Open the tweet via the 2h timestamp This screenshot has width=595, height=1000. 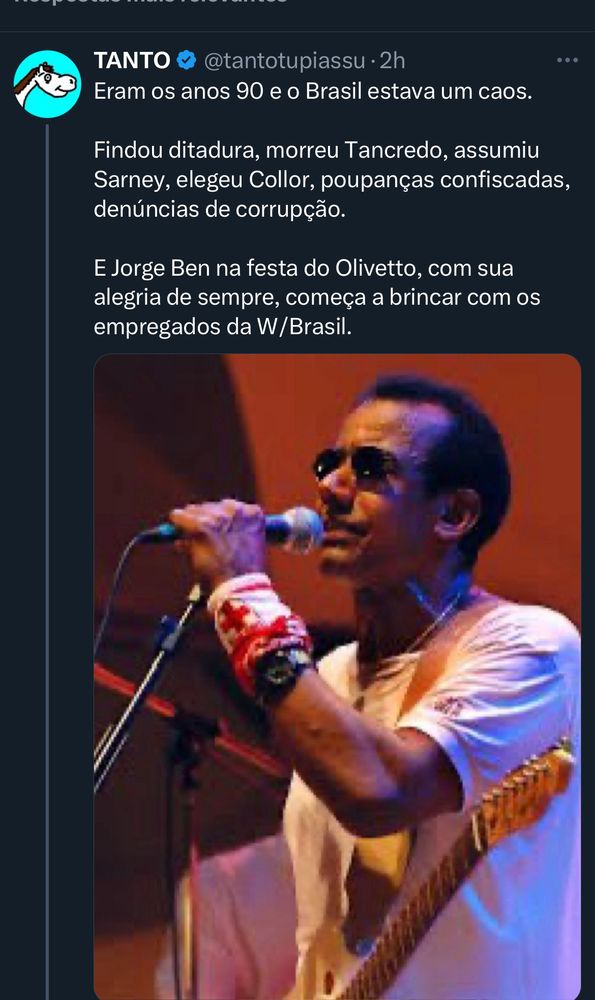click(392, 61)
